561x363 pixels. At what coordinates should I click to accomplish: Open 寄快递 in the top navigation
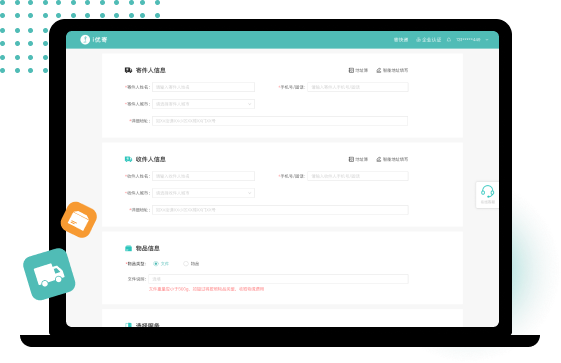[401, 40]
